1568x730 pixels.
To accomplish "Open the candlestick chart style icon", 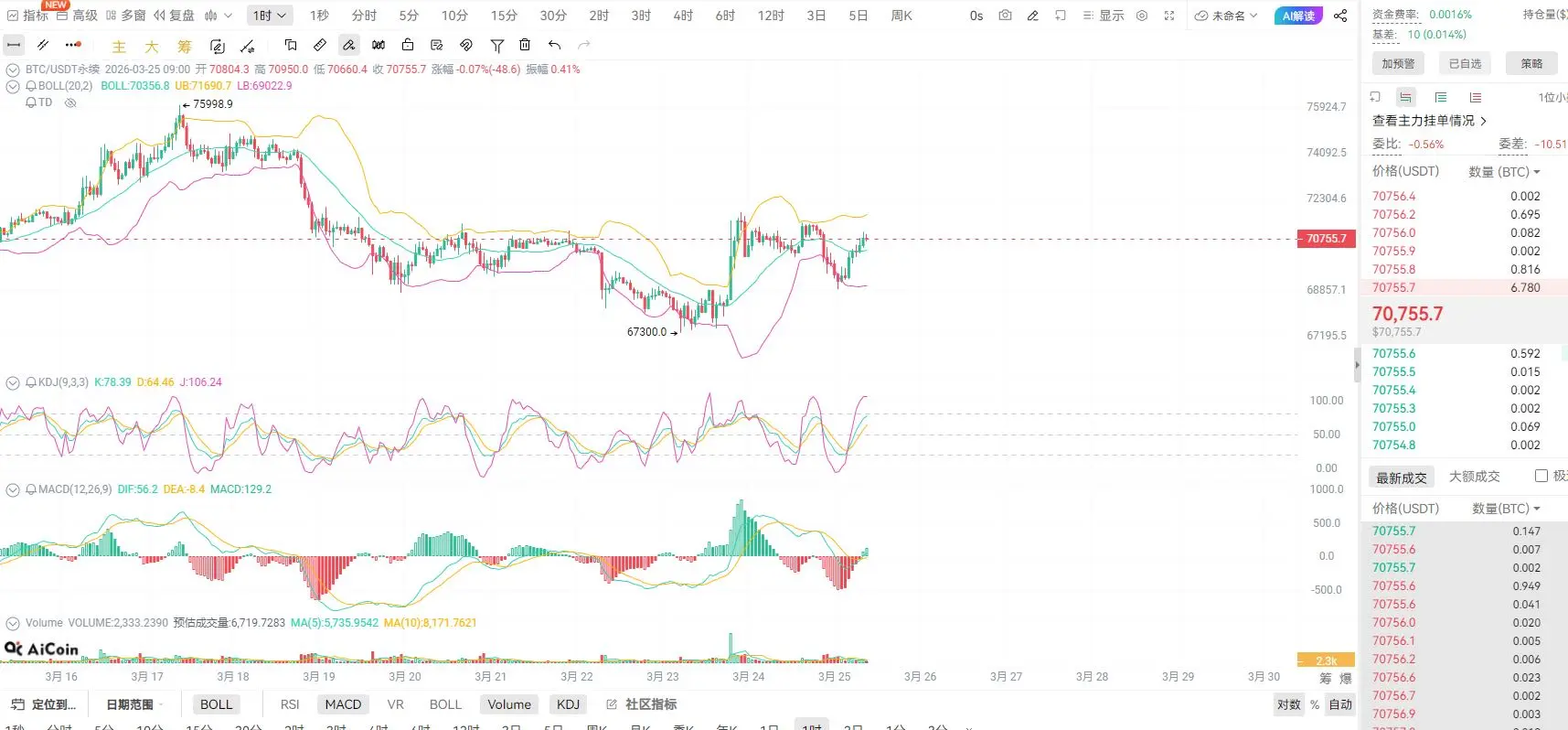I will pyautogui.click(x=211, y=16).
